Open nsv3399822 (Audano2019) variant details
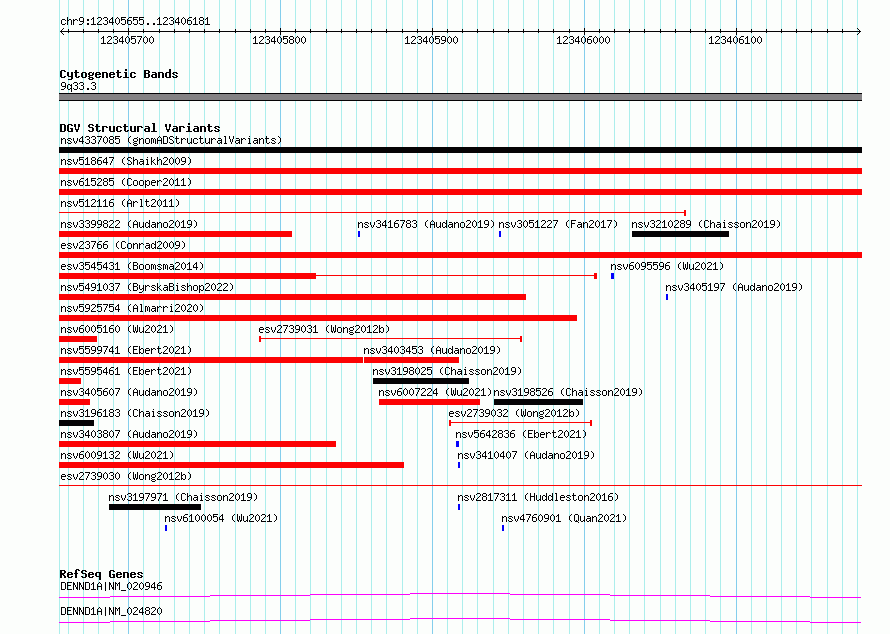 [x=129, y=224]
